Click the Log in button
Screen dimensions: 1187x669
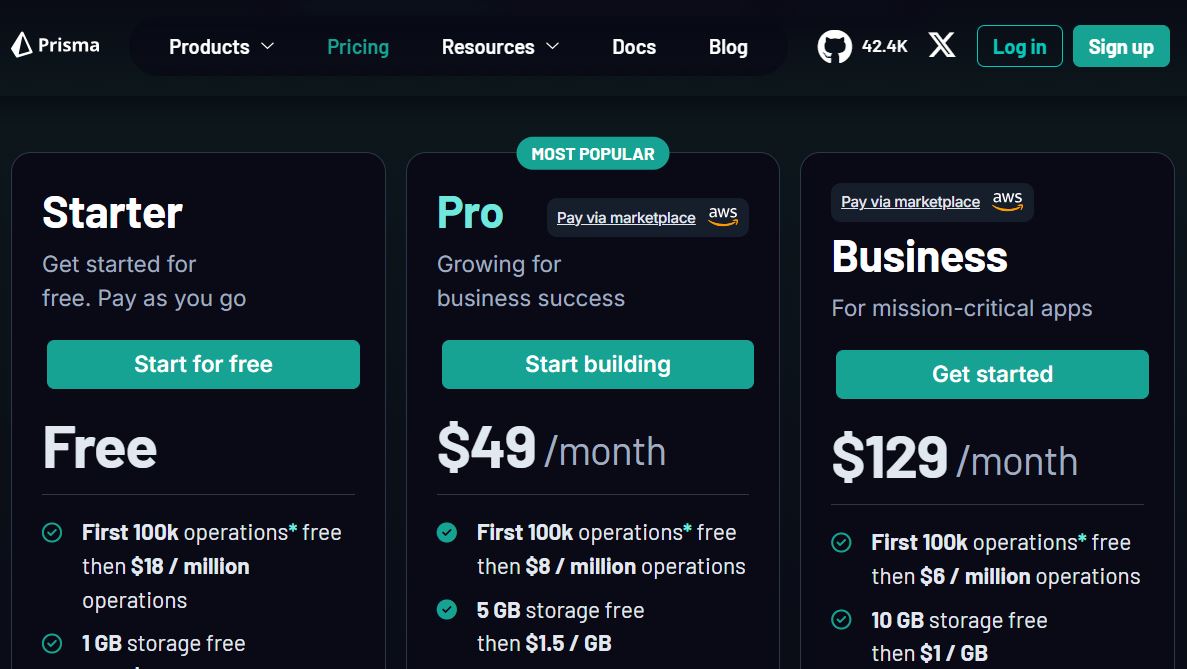1019,46
